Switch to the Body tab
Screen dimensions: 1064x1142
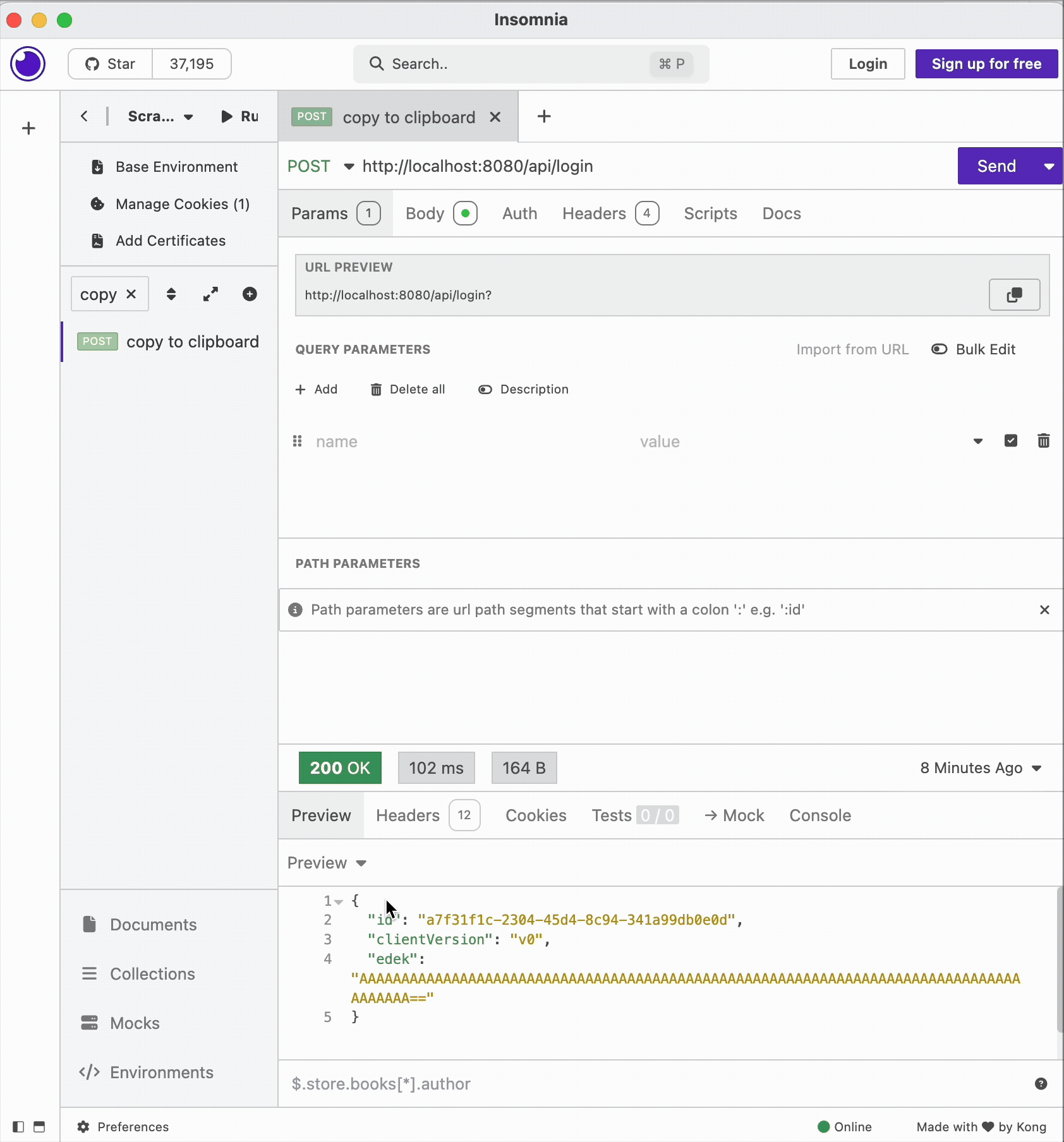pyautogui.click(x=441, y=213)
